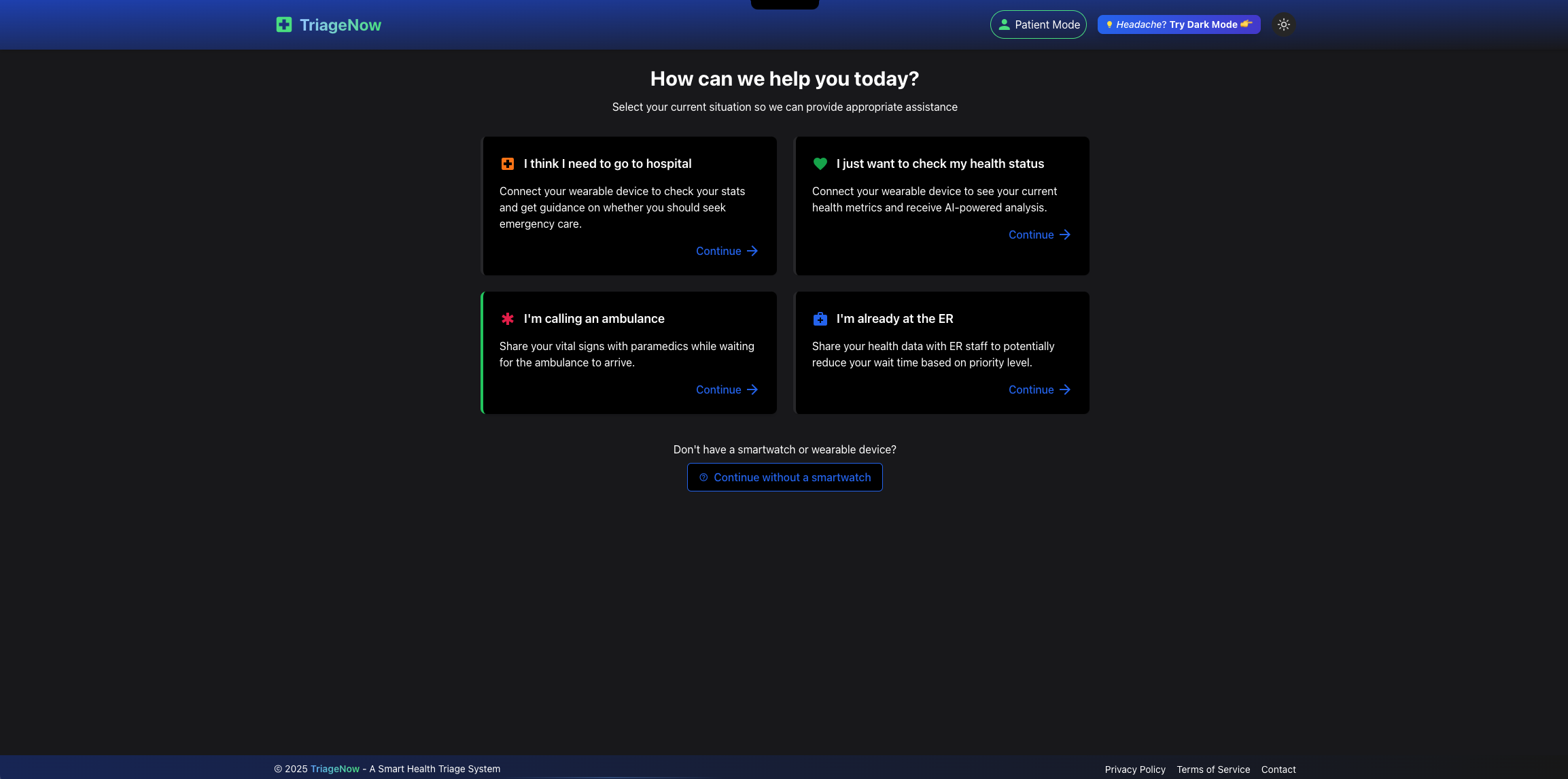Click orange hospital cross icon

[x=508, y=164]
